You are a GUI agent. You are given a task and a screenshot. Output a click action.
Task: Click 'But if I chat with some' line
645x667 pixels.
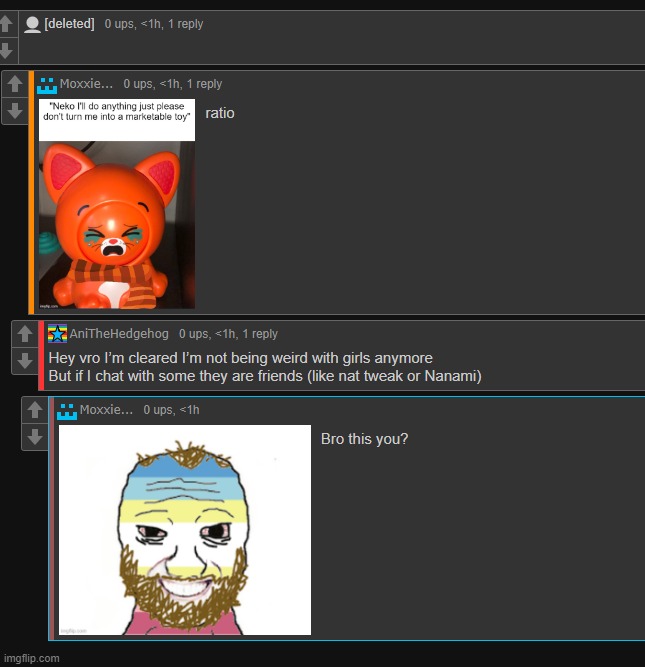tap(265, 376)
